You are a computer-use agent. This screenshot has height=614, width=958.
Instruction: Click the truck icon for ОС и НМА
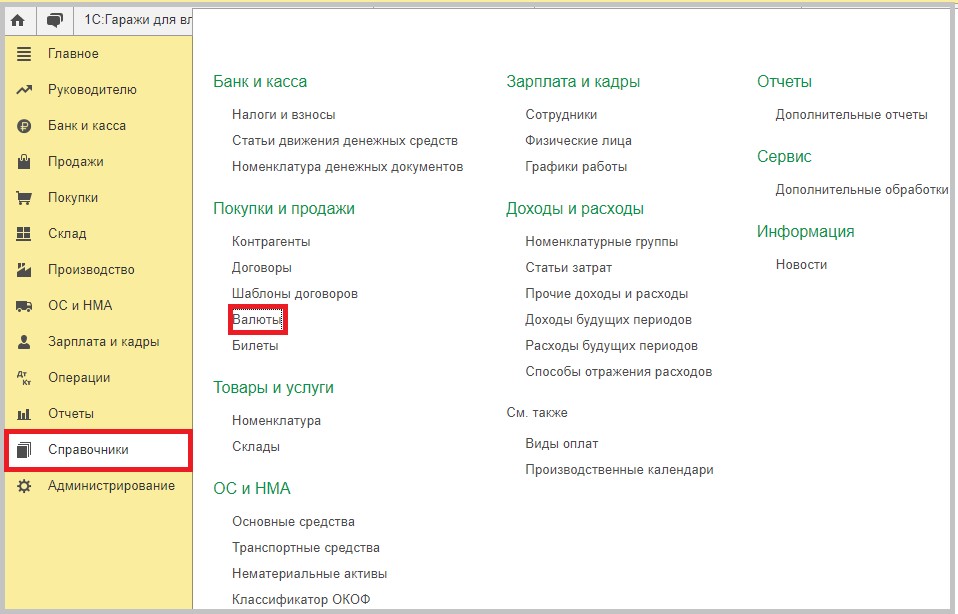click(x=24, y=306)
